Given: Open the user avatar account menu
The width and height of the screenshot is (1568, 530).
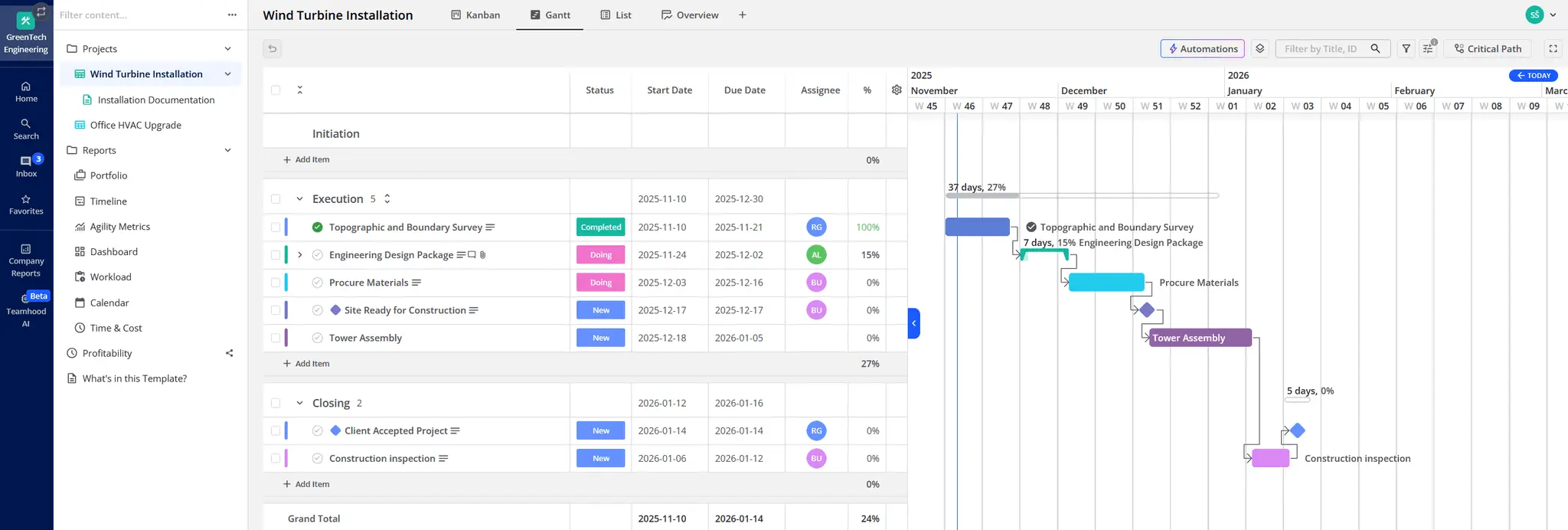Looking at the screenshot, I should 1534,15.
